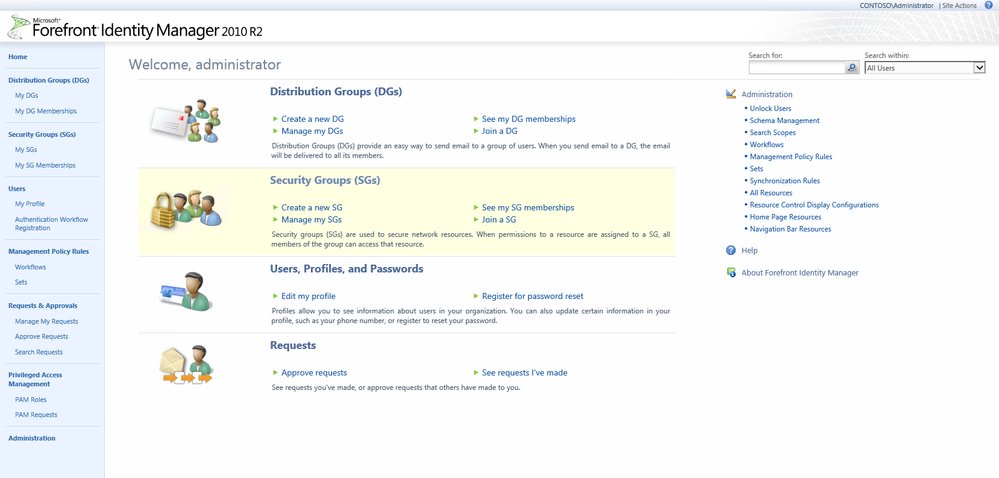Click the Distribution Groups (DGs) section title
Viewport: 999px width, 478px height.
coord(336,92)
